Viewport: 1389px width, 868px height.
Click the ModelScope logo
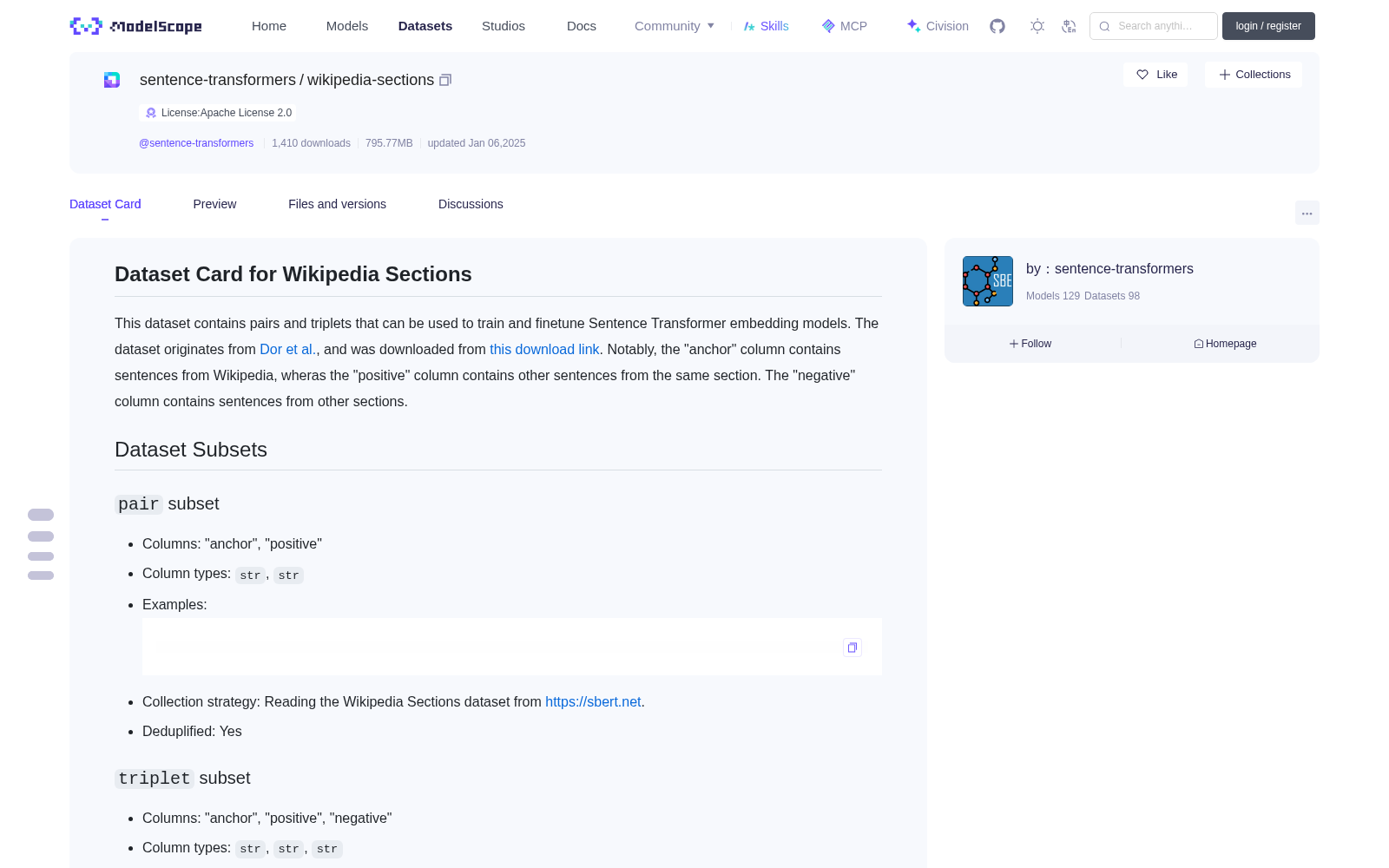(136, 26)
